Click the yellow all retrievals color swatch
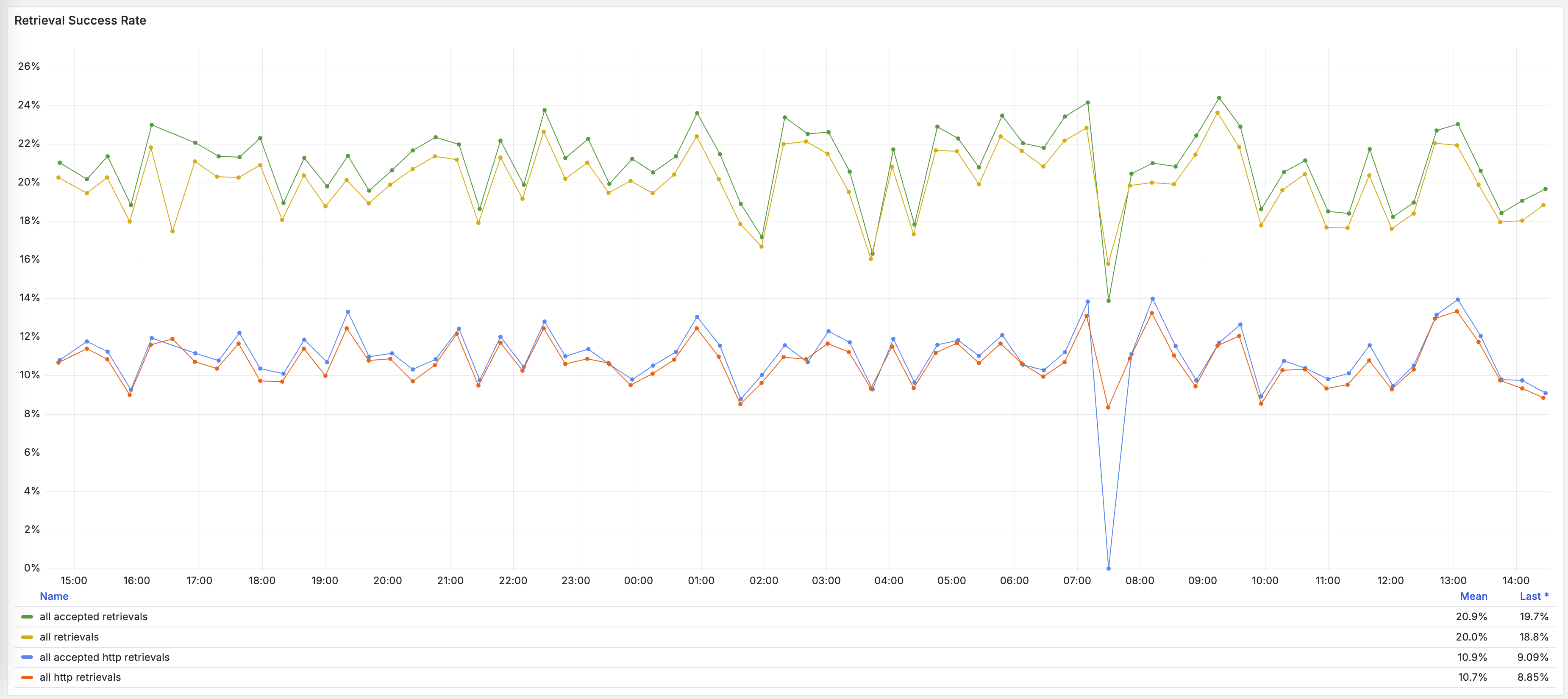The width and height of the screenshot is (1568, 699). coord(27,637)
